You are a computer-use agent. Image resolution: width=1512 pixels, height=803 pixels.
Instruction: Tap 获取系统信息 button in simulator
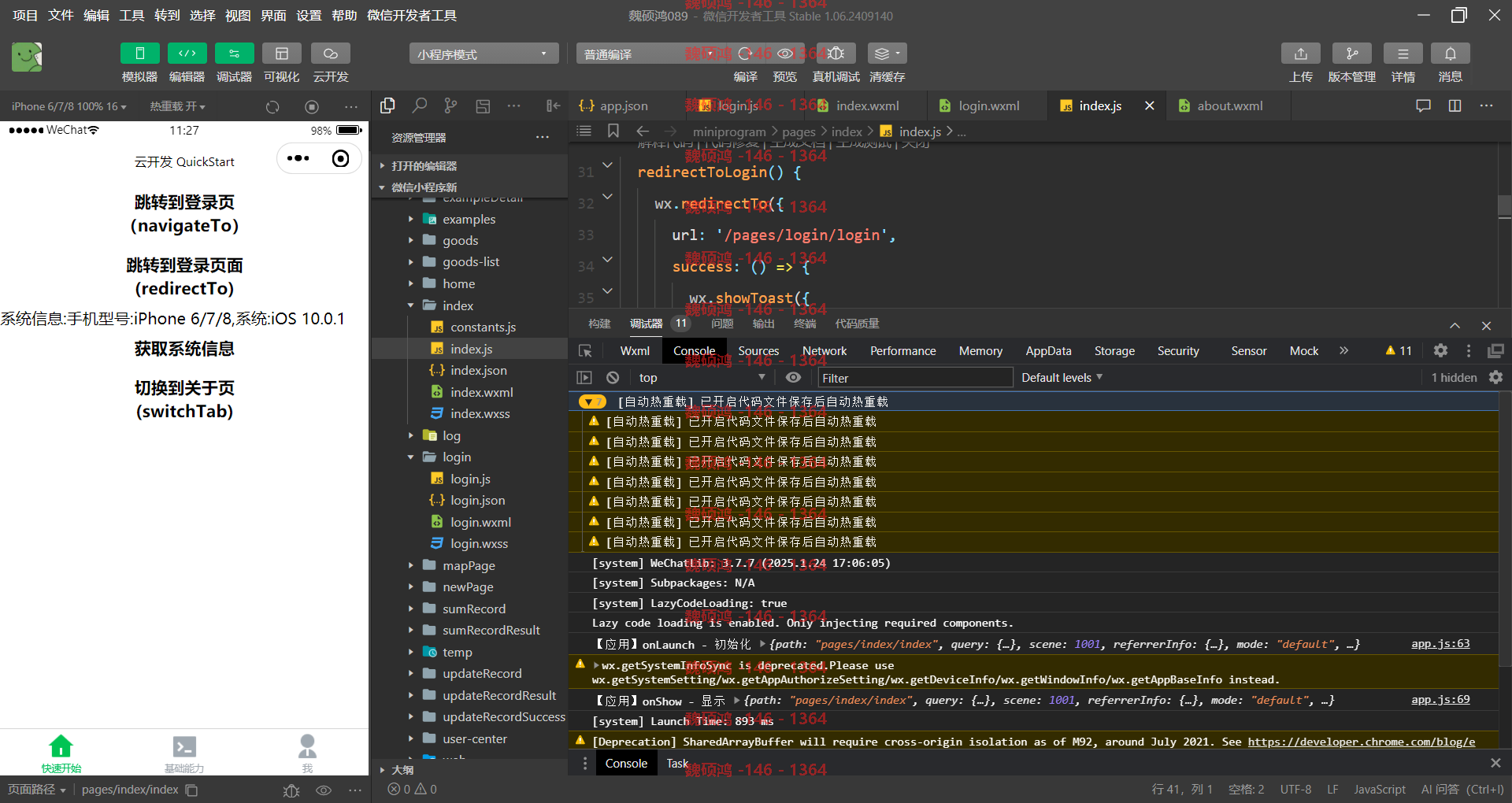click(184, 349)
